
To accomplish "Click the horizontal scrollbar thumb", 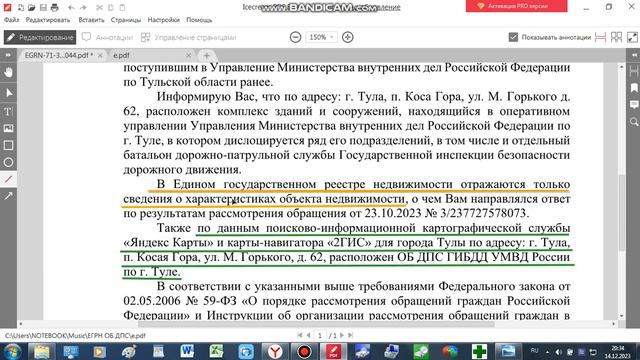I will click(316, 324).
